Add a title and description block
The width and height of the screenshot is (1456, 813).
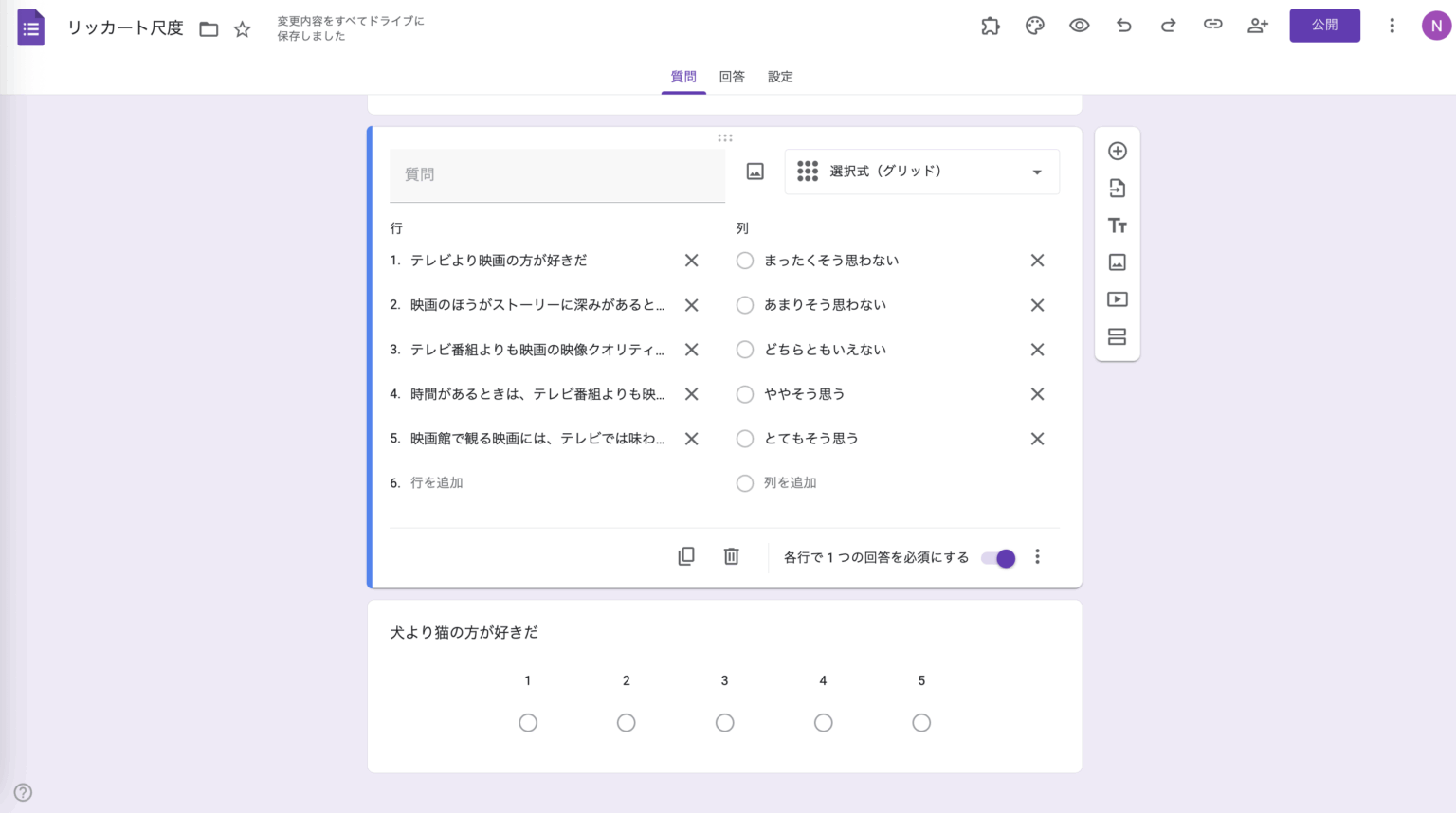1118,225
